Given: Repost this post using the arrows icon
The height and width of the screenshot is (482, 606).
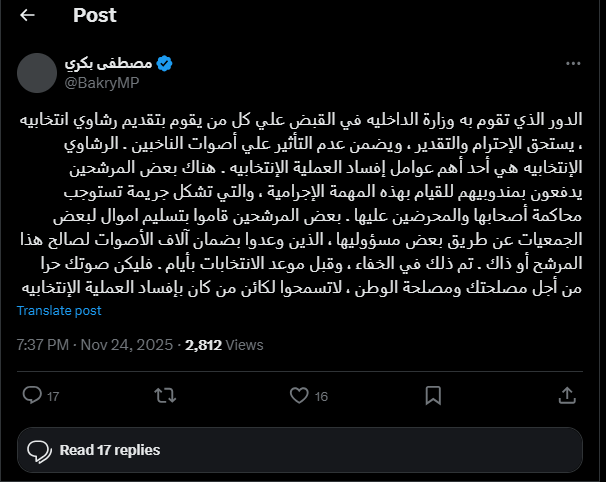Looking at the screenshot, I should (x=160, y=395).
